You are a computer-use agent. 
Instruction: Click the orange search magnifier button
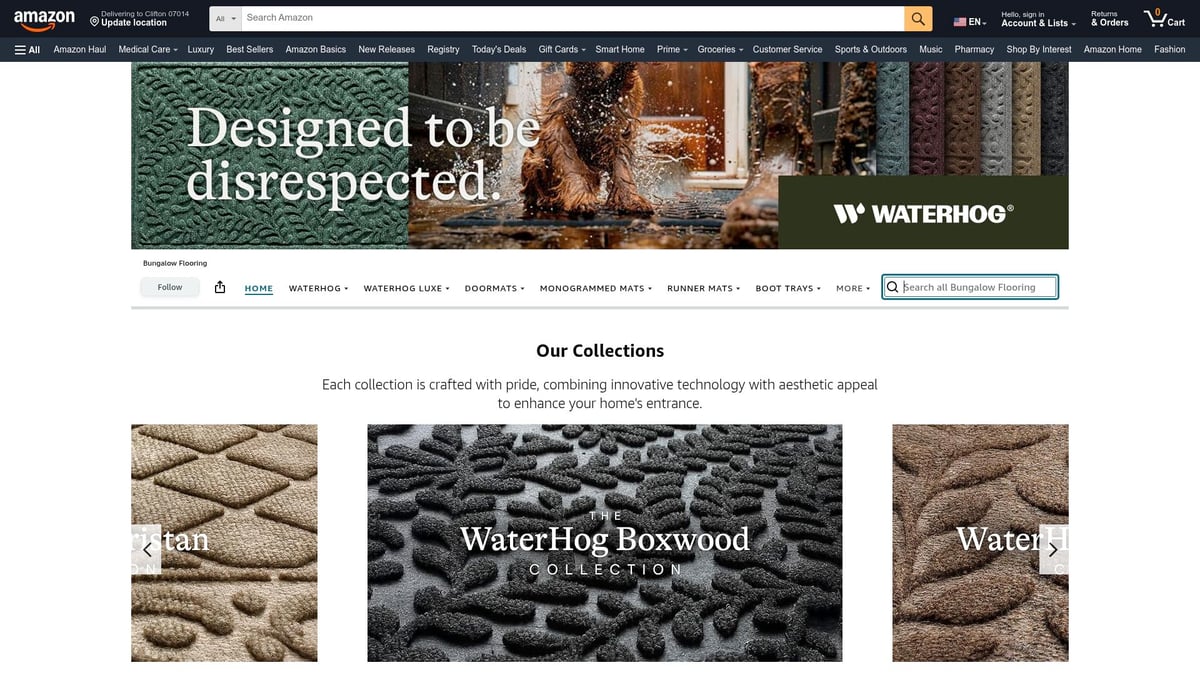pyautogui.click(x=918, y=18)
